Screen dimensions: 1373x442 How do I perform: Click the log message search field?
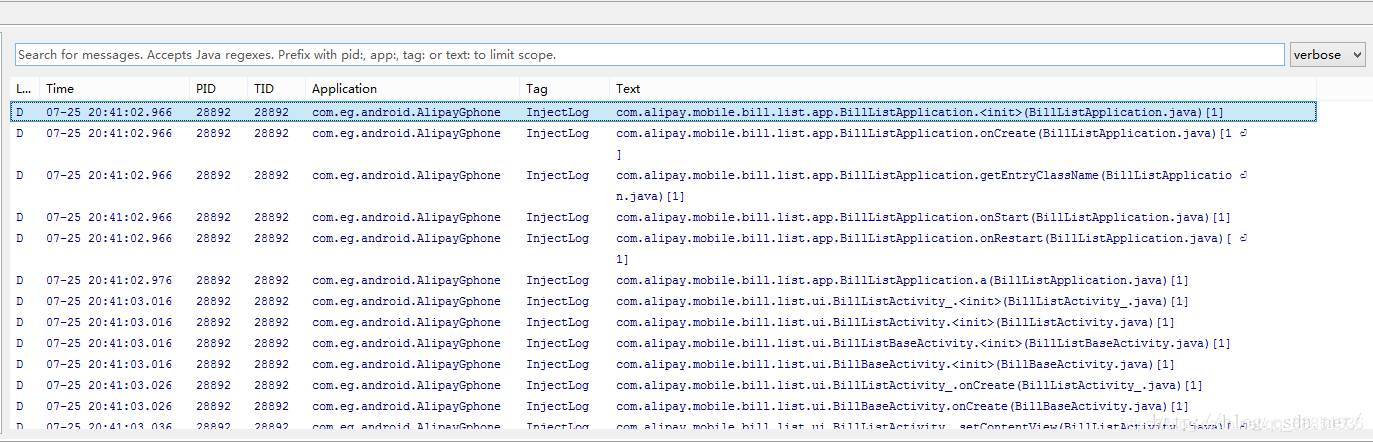point(650,55)
